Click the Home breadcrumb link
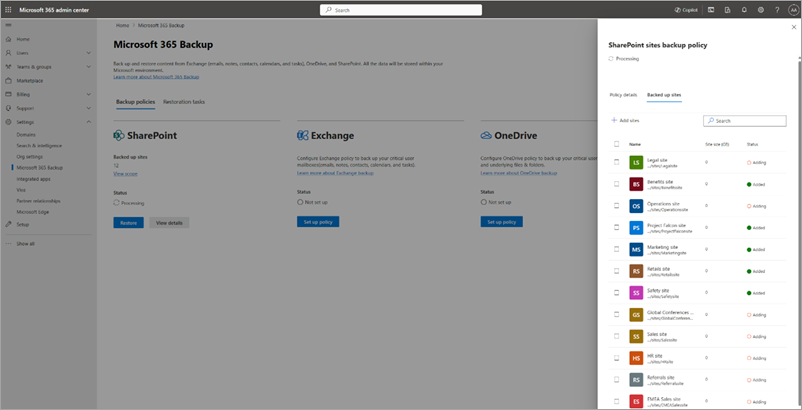This screenshot has width=802, height=410. (x=122, y=25)
